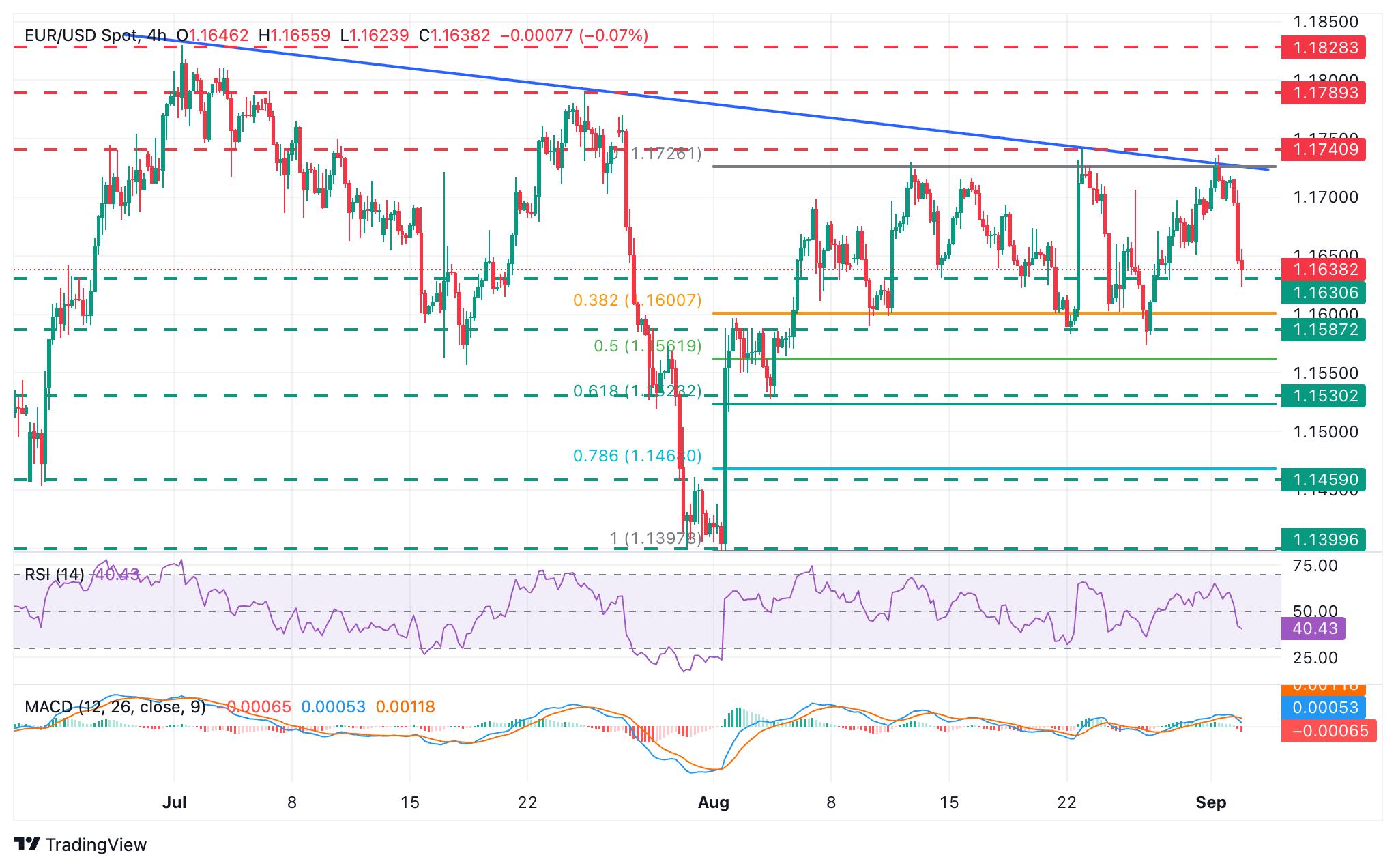
Task: Click the Jul label on time axis
Action: click(175, 802)
